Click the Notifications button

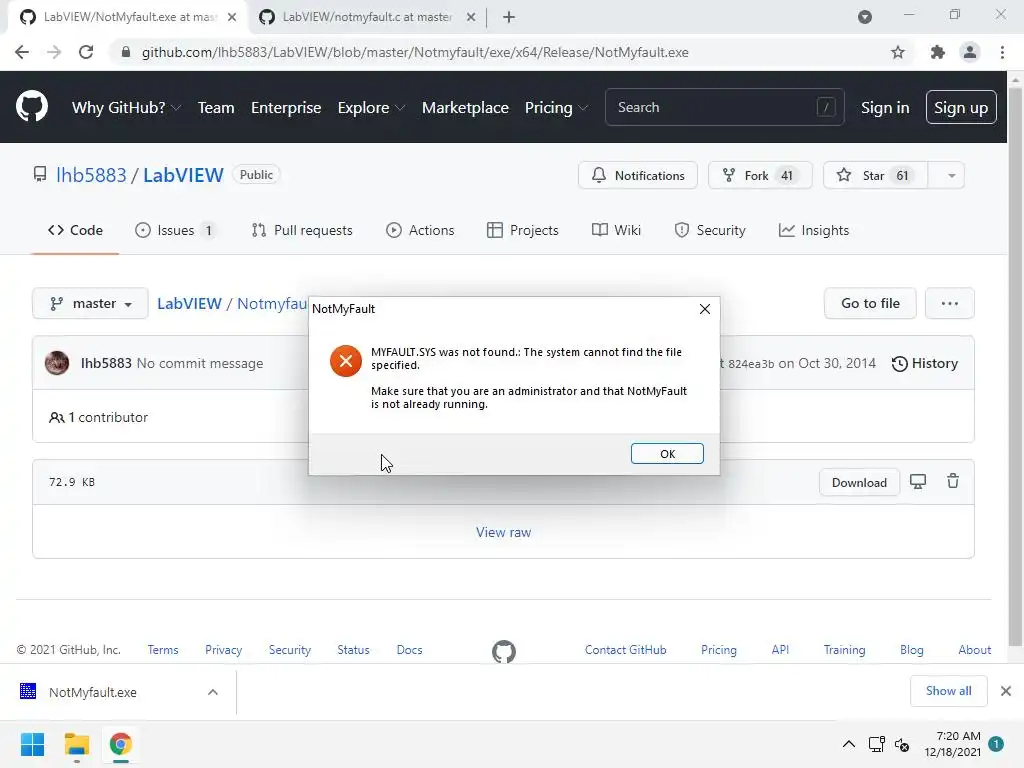[637, 175]
